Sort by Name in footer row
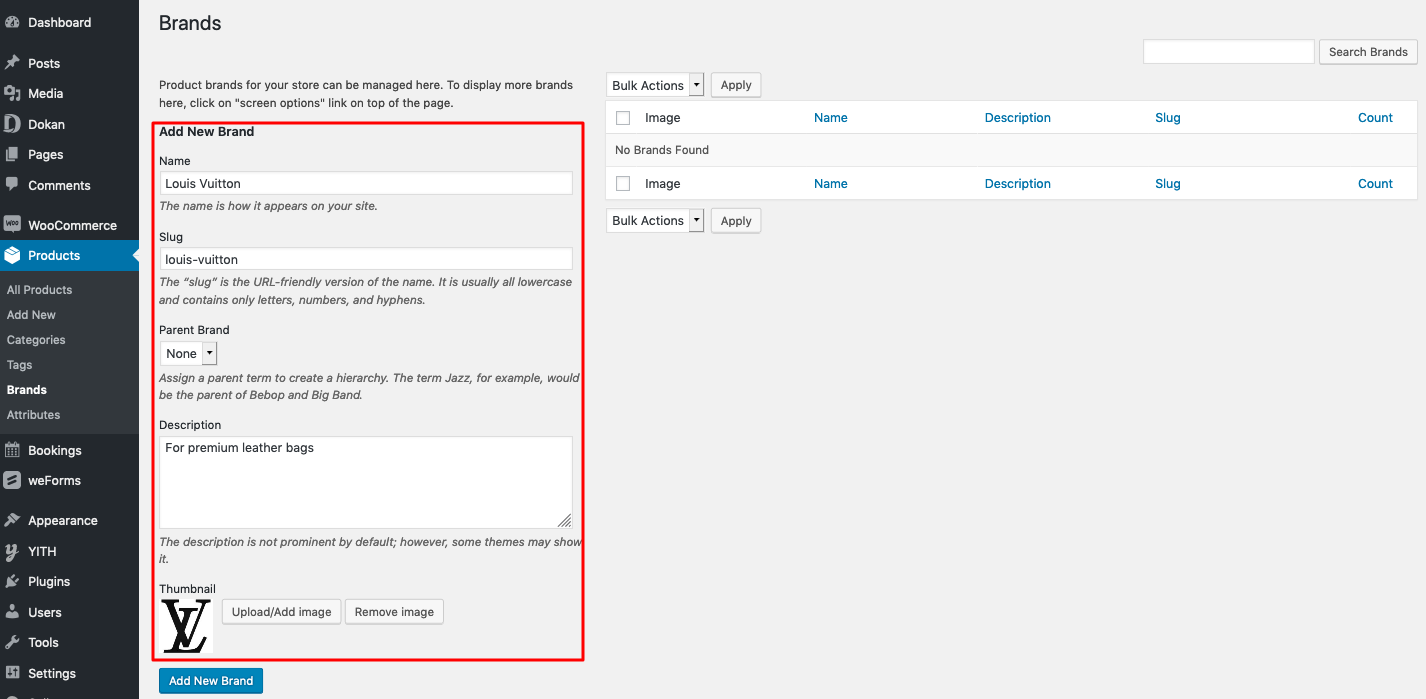Screen dimensions: 1426x699 (831, 184)
